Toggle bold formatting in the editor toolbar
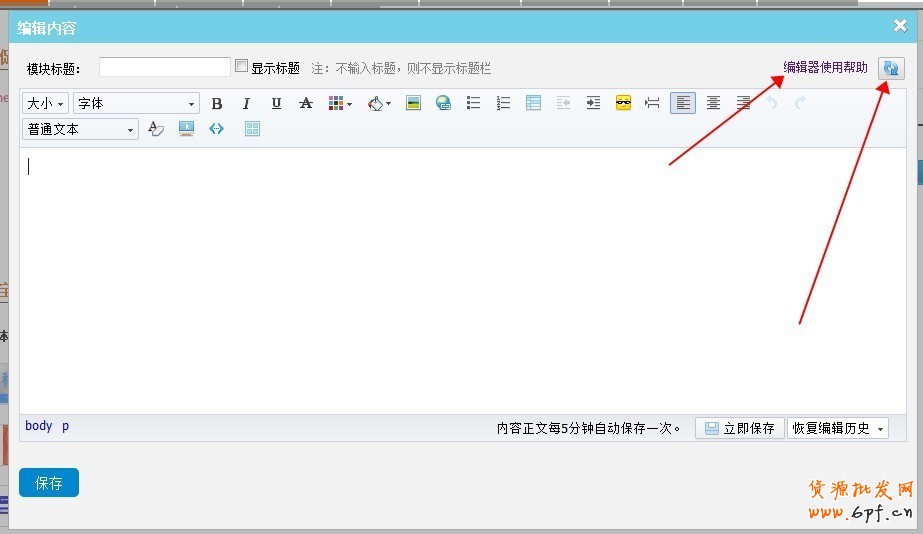 coord(217,103)
